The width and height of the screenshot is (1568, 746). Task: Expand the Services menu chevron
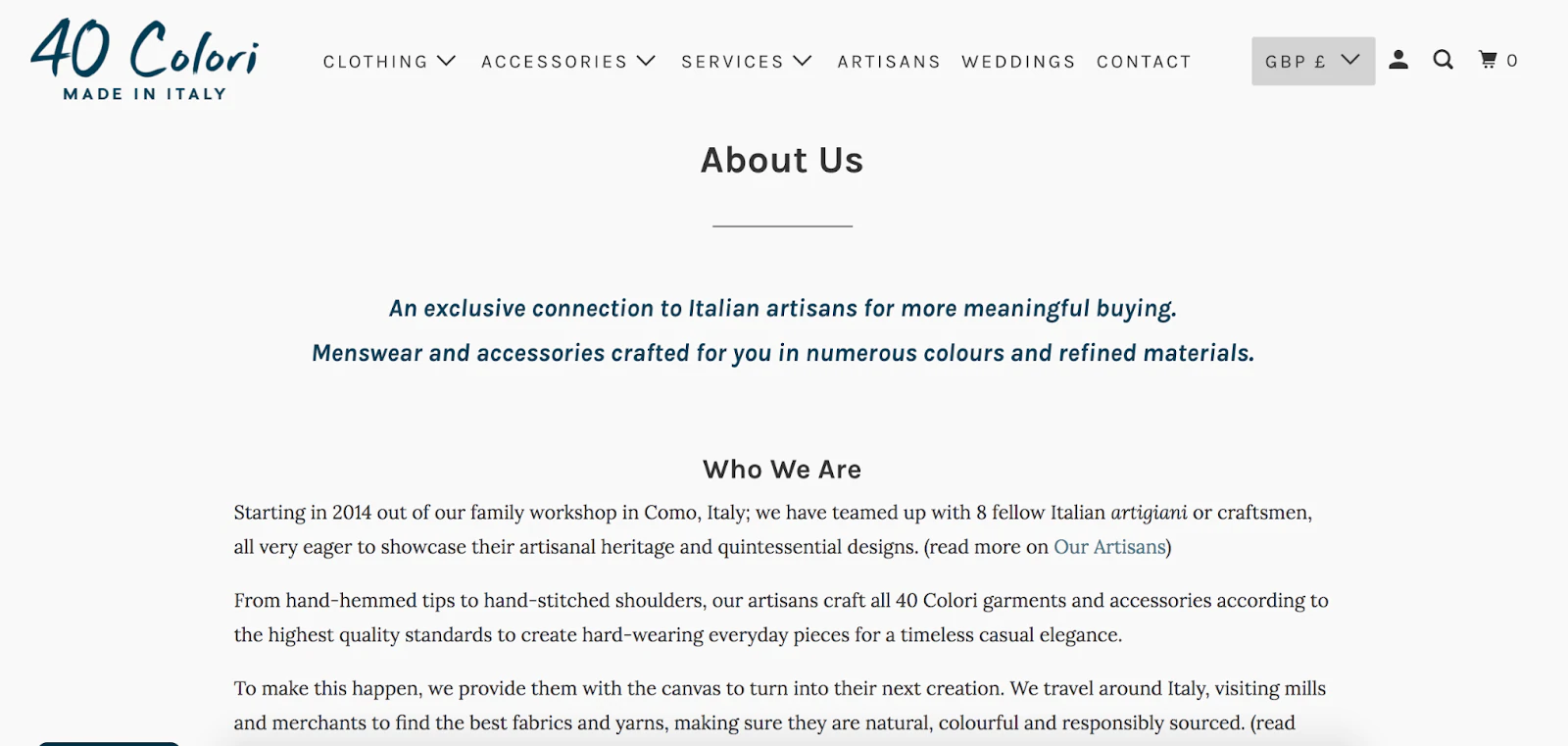[803, 61]
